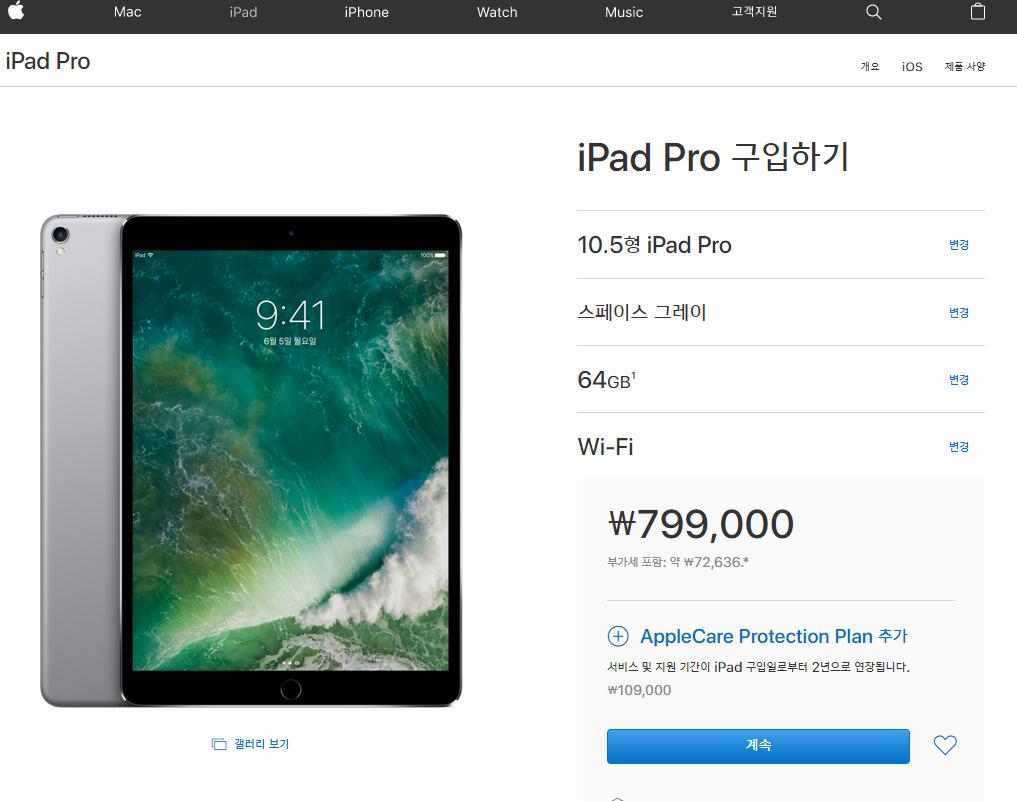Select the Watch menu item

pos(497,12)
